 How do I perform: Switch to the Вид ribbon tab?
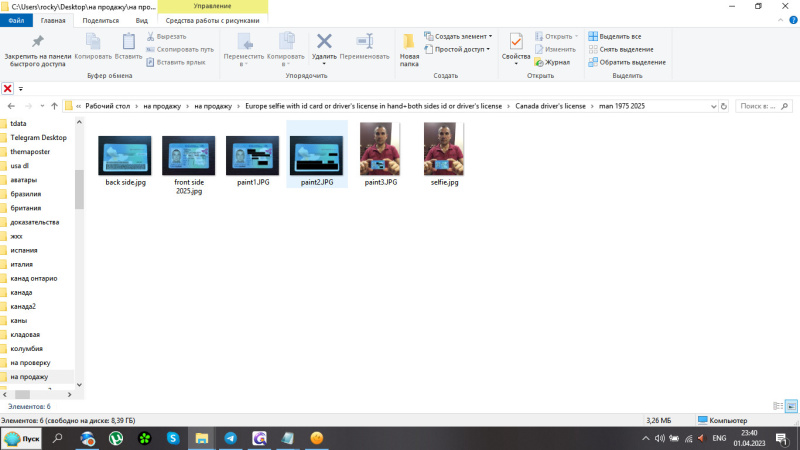tap(142, 20)
